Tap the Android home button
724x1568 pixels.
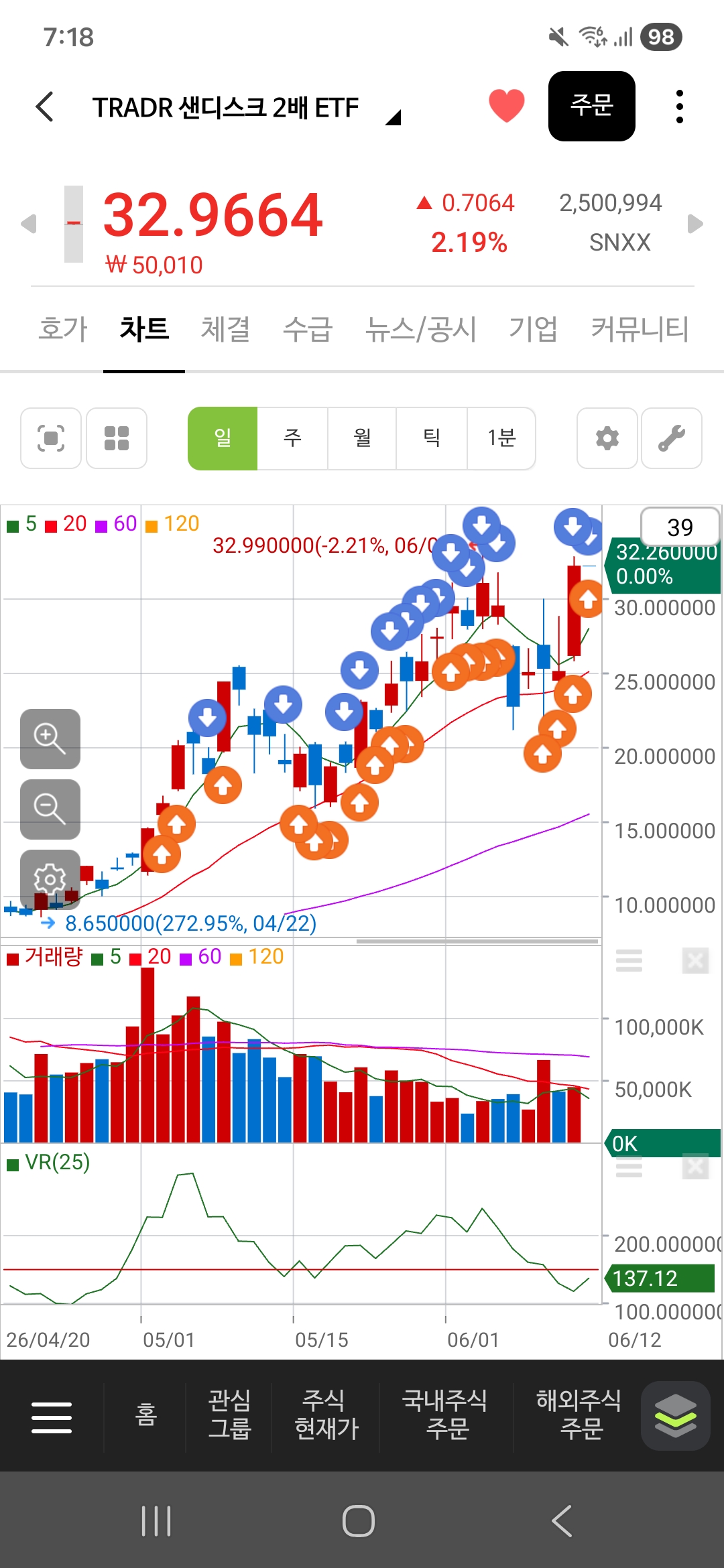click(359, 1520)
